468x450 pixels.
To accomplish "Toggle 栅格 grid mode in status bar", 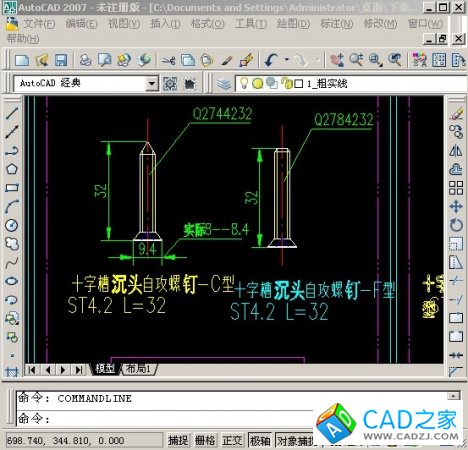I will (205, 440).
